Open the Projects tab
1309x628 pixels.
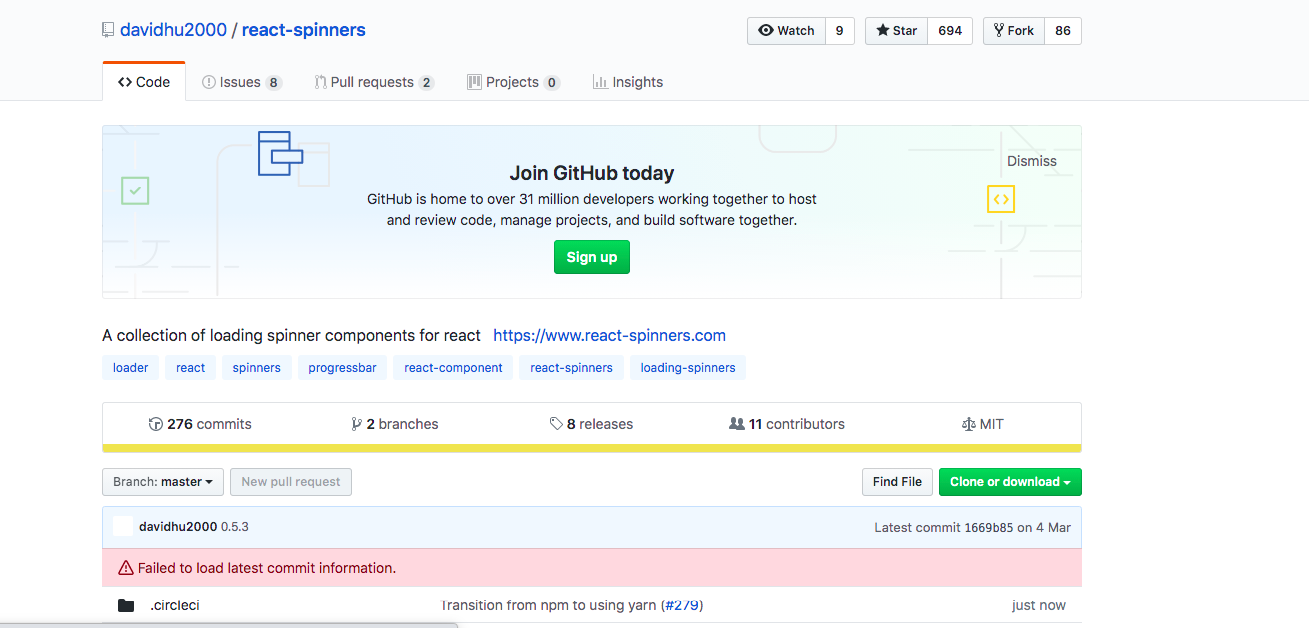[x=514, y=82]
